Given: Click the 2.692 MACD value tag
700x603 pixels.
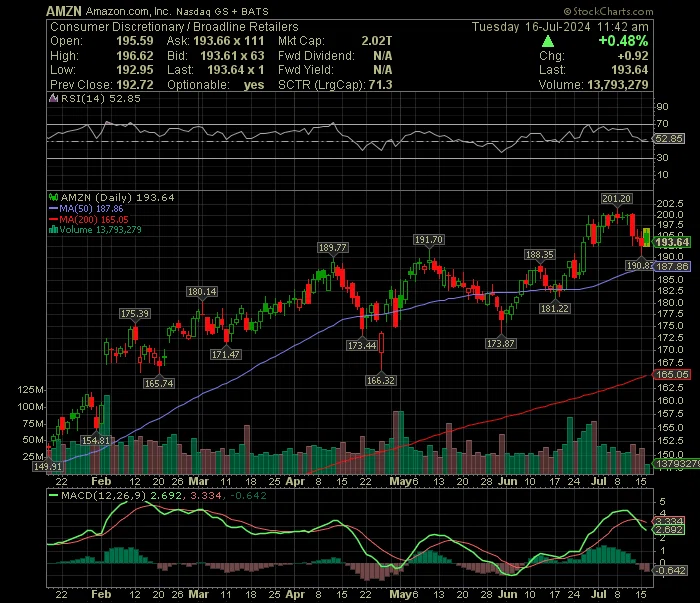Looking at the screenshot, I should coord(669,530).
